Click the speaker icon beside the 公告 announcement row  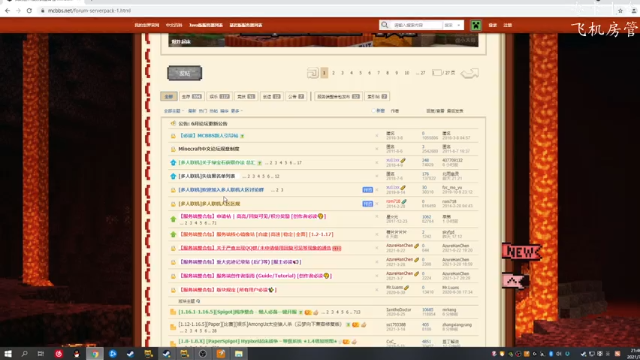point(173,123)
